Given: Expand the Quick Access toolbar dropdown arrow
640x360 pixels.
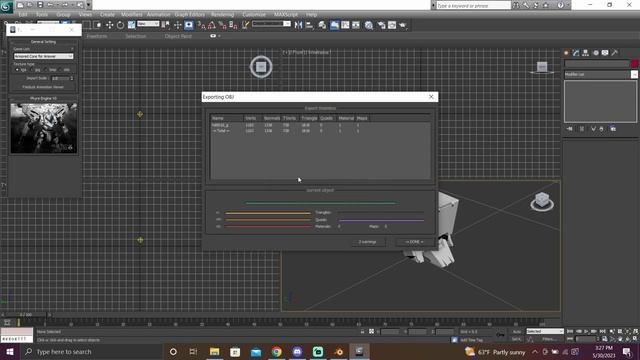Looking at the screenshot, I should pyautogui.click(x=89, y=5).
